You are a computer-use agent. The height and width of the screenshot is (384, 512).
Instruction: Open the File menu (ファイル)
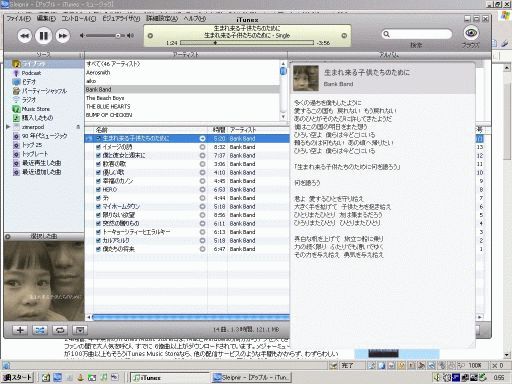click(x=19, y=18)
